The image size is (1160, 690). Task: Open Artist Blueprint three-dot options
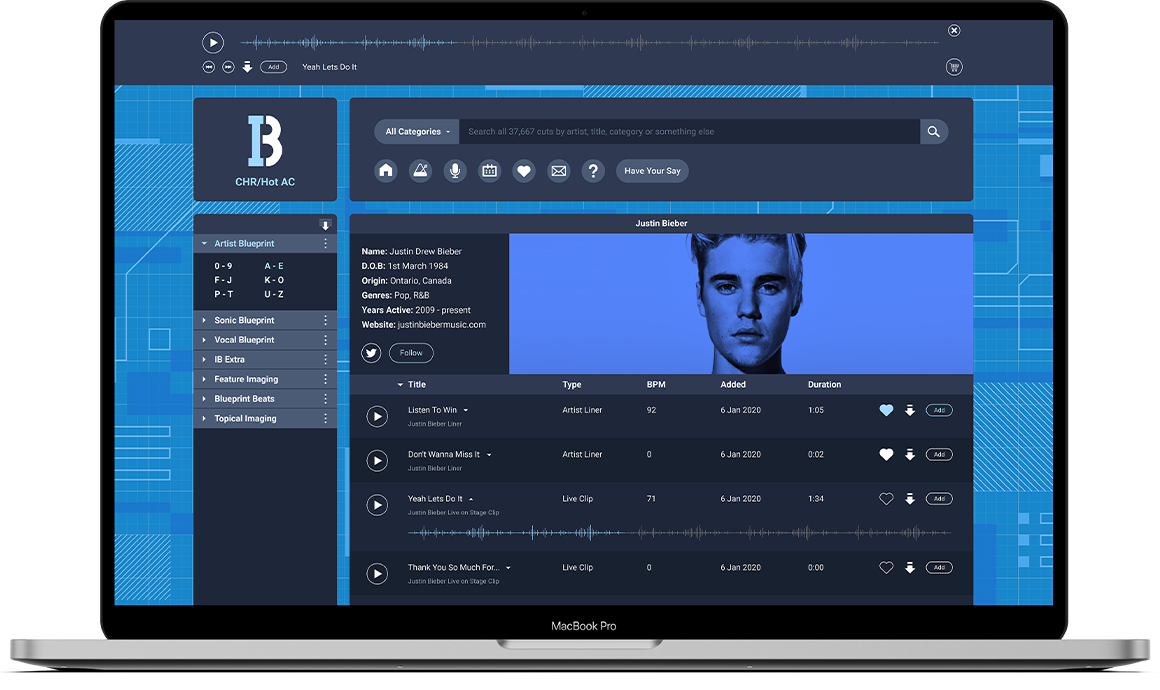326,243
